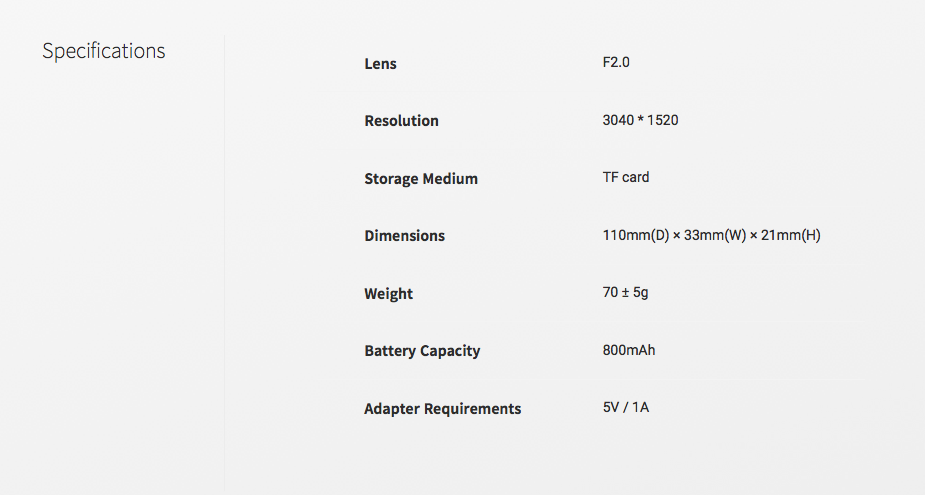Click the TF card value
The width and height of the screenshot is (925, 495).
pos(626,177)
